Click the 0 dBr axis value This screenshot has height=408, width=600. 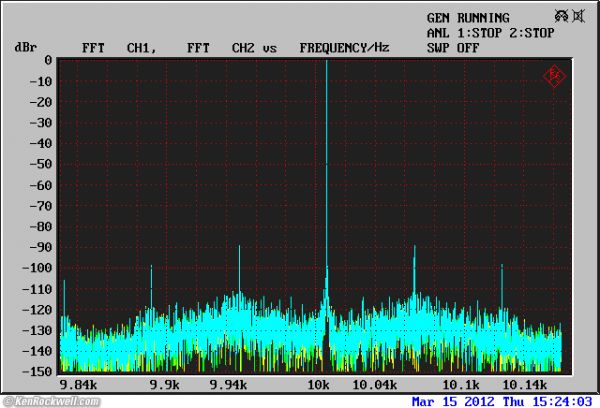(x=48, y=60)
